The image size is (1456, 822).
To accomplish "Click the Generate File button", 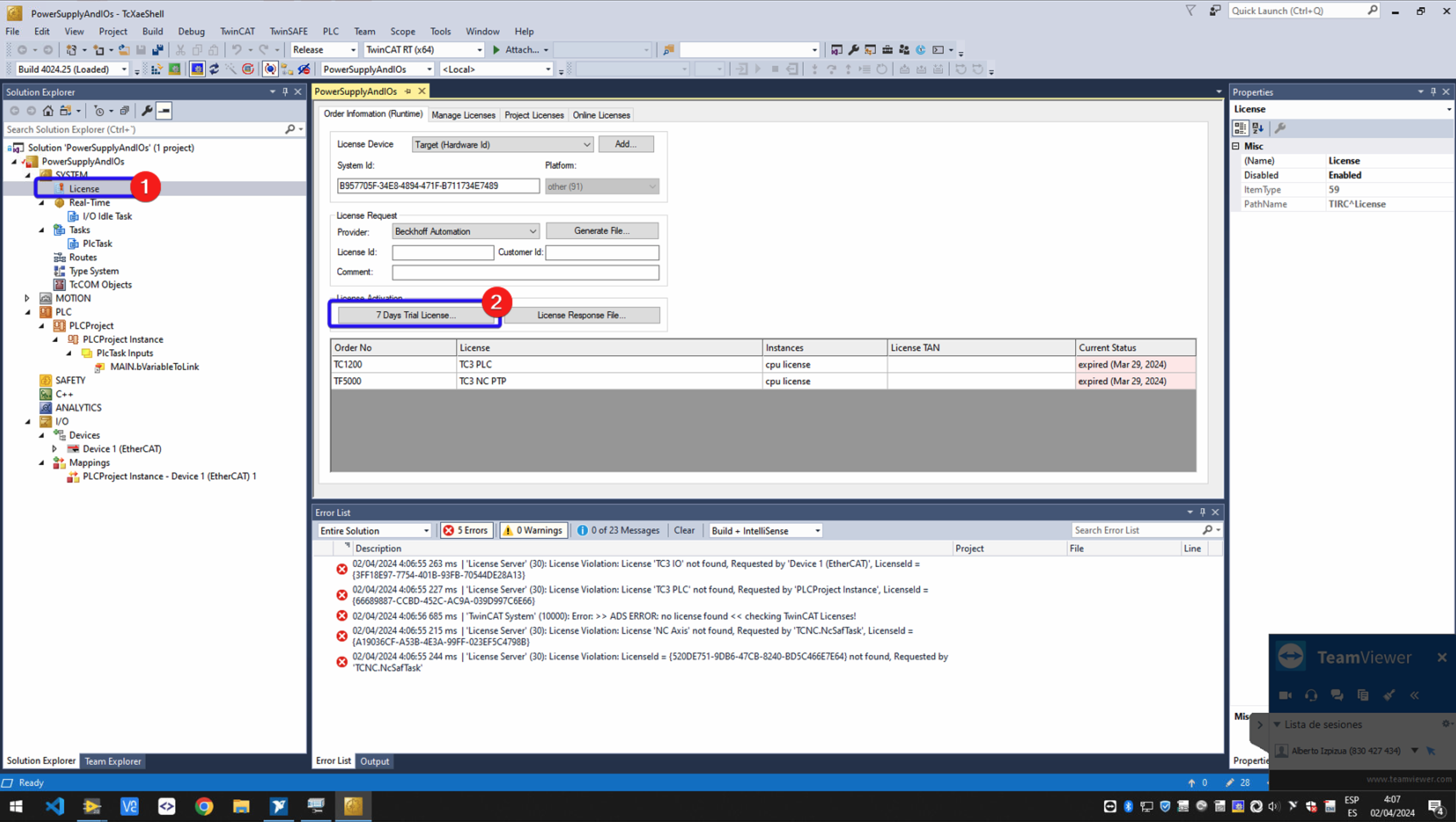I will point(602,231).
